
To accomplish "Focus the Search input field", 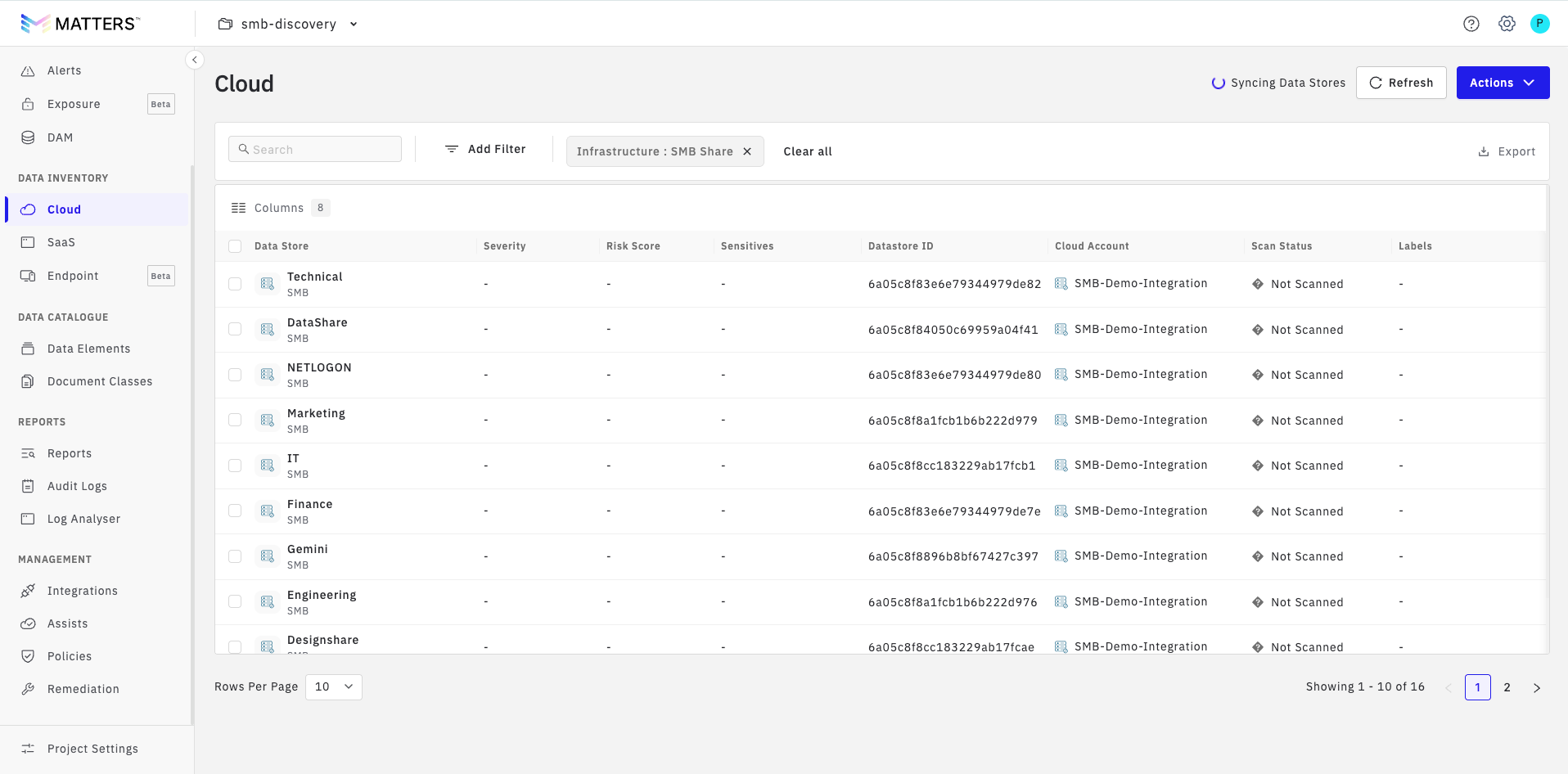I will (x=315, y=149).
